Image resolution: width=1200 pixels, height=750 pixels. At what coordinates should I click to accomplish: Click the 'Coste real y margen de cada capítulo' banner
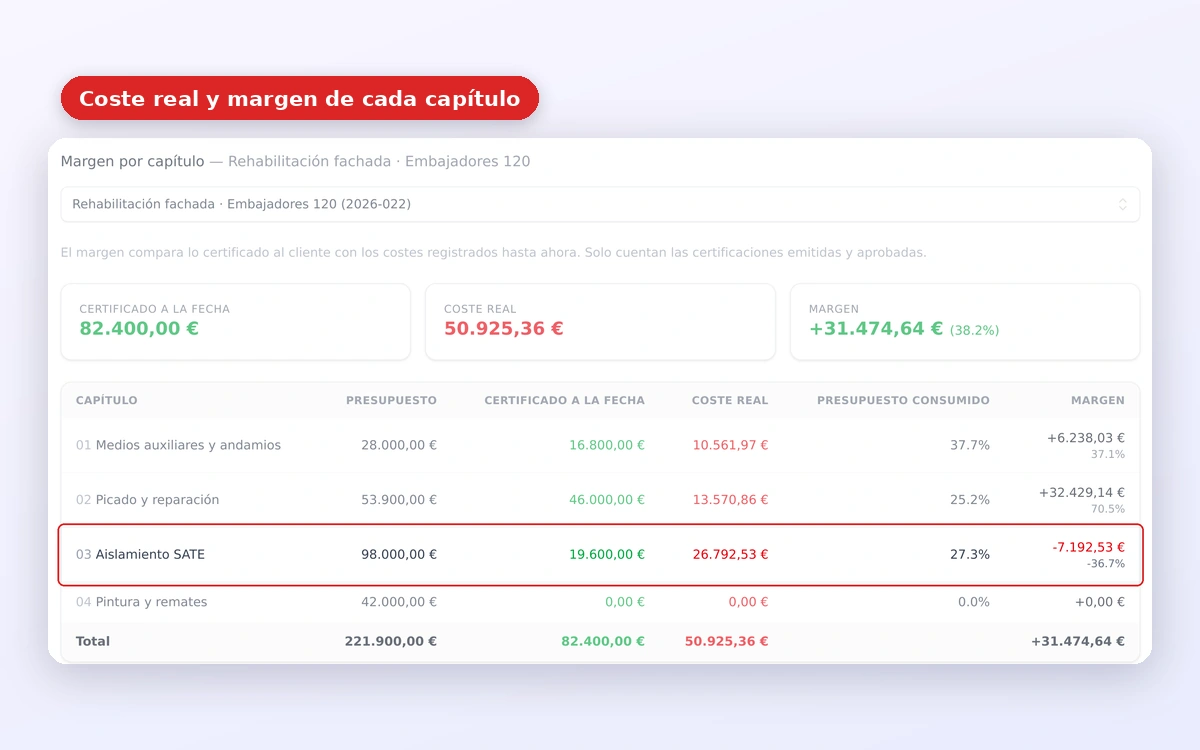tap(299, 99)
